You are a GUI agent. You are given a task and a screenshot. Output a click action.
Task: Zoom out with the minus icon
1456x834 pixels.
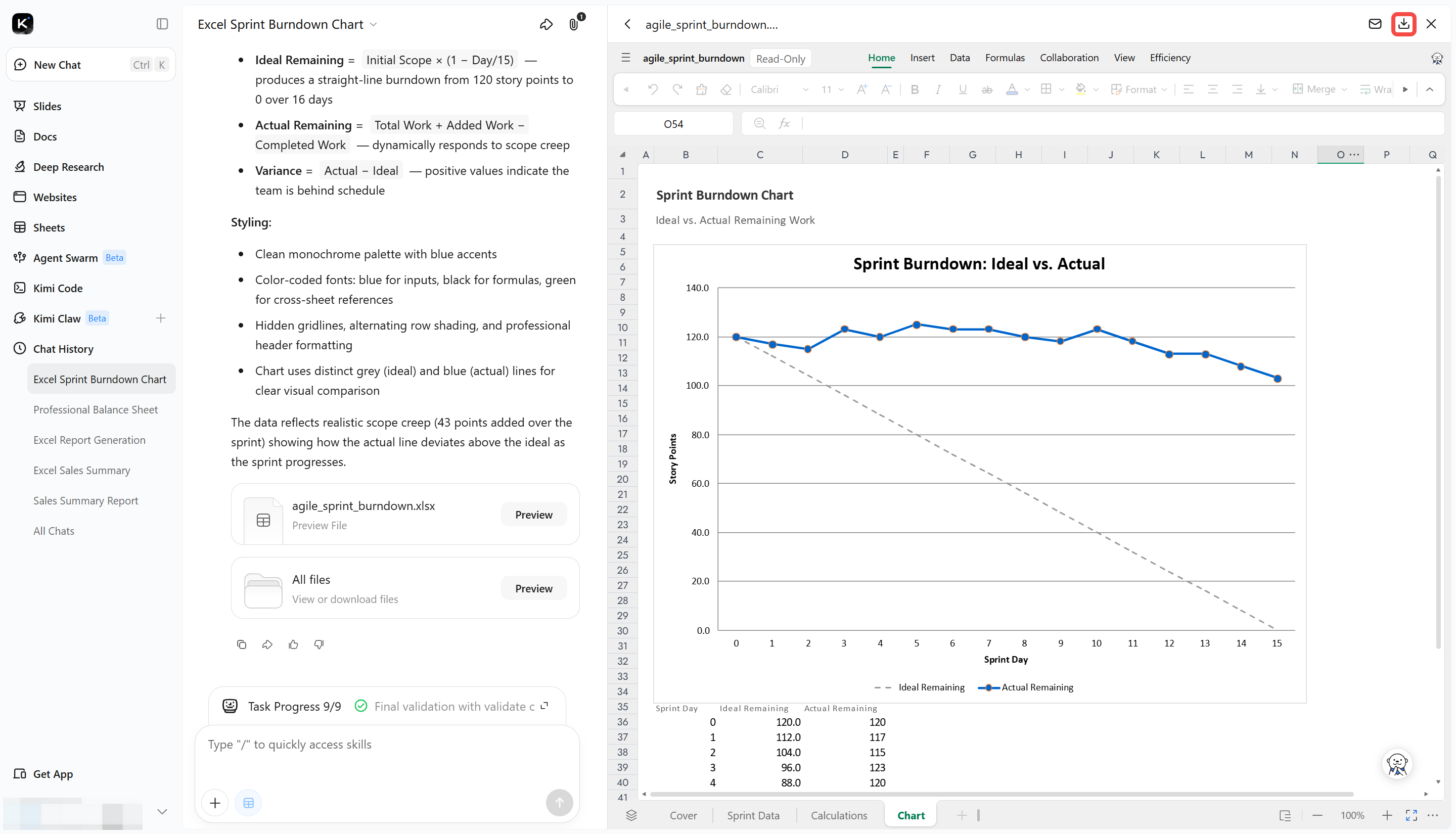(x=1317, y=815)
